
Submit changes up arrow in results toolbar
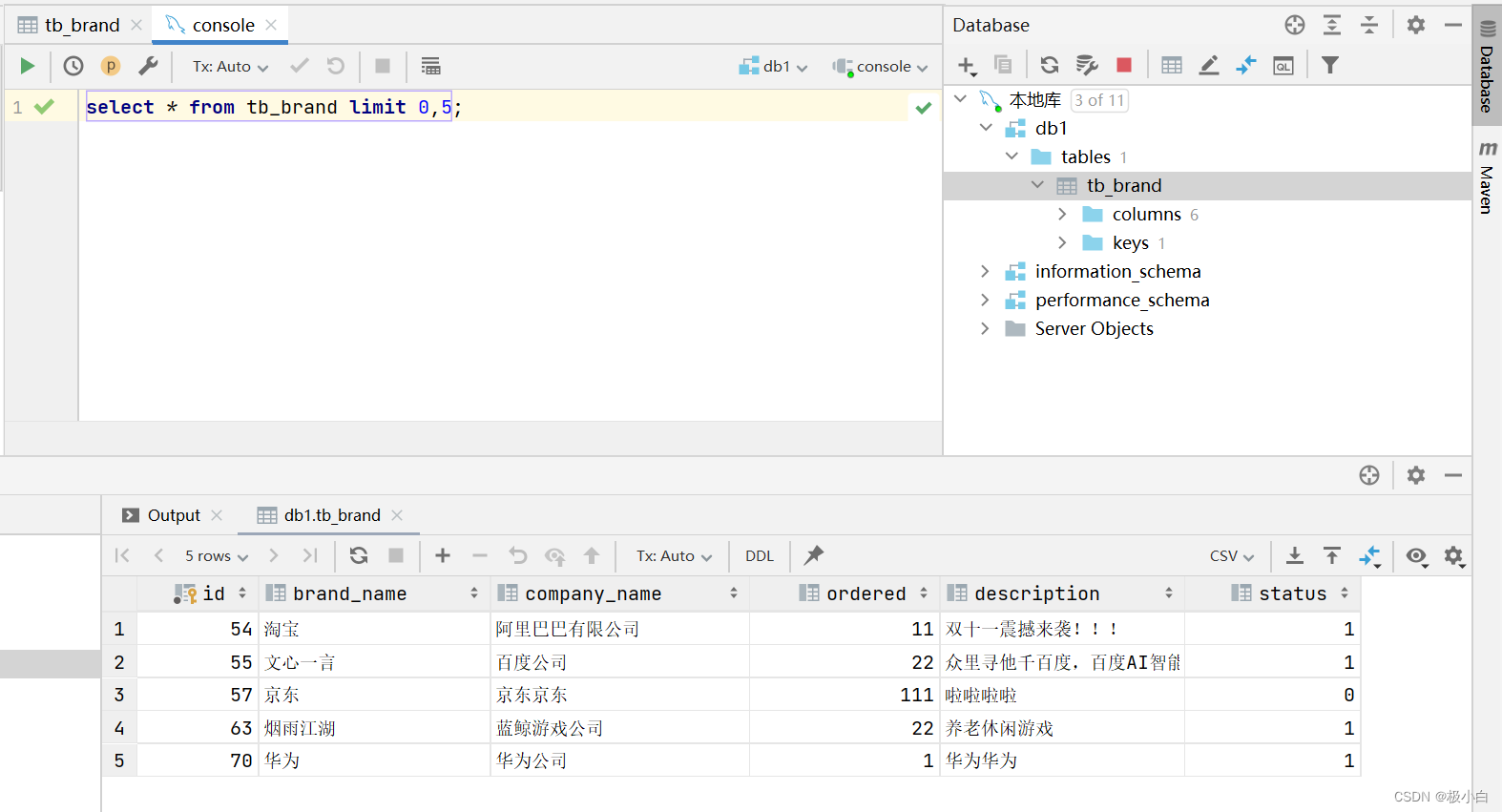pyautogui.click(x=592, y=555)
